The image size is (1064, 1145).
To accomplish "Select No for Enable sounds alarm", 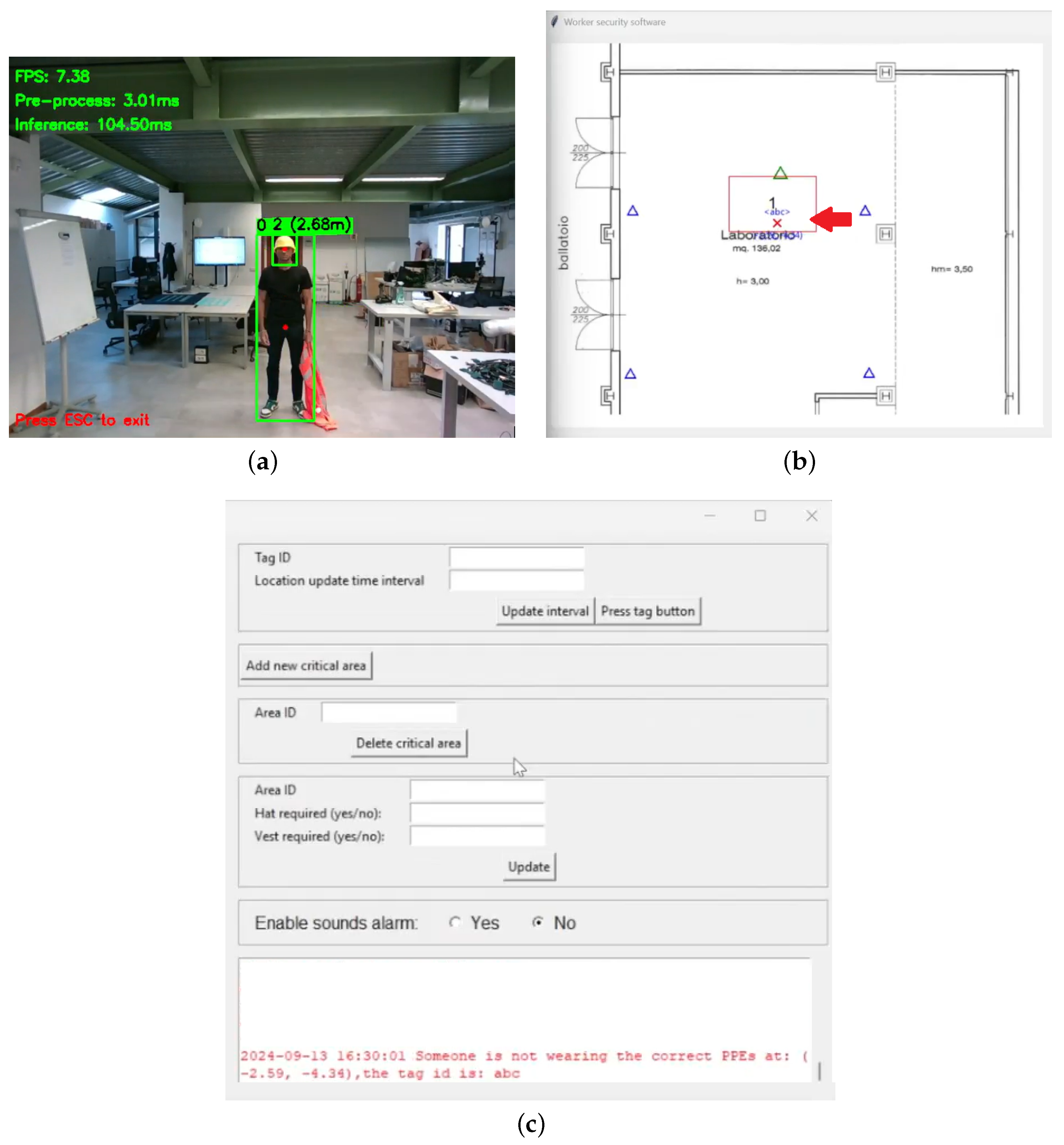I will [538, 923].
